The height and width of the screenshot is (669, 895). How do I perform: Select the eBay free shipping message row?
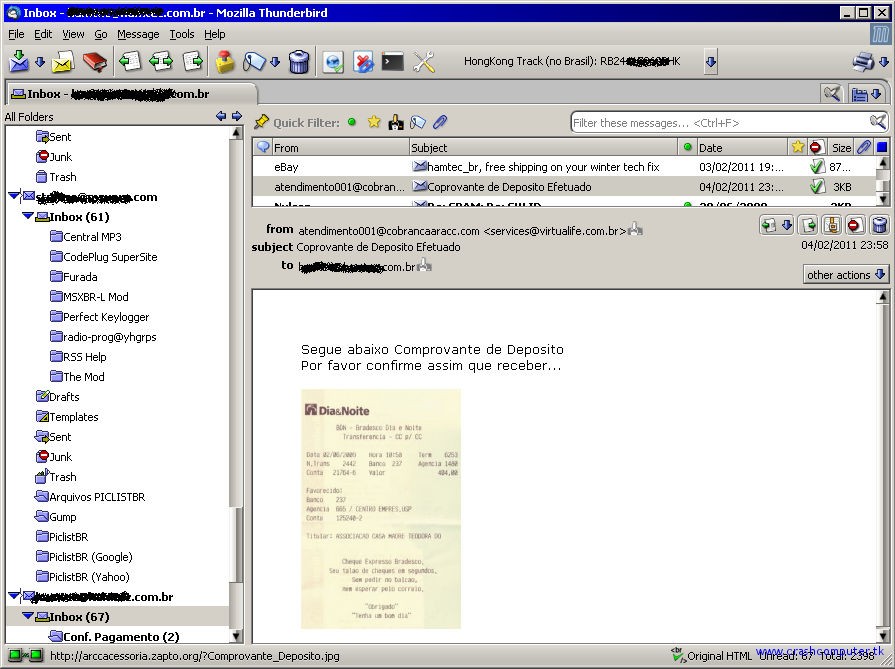pos(564,167)
